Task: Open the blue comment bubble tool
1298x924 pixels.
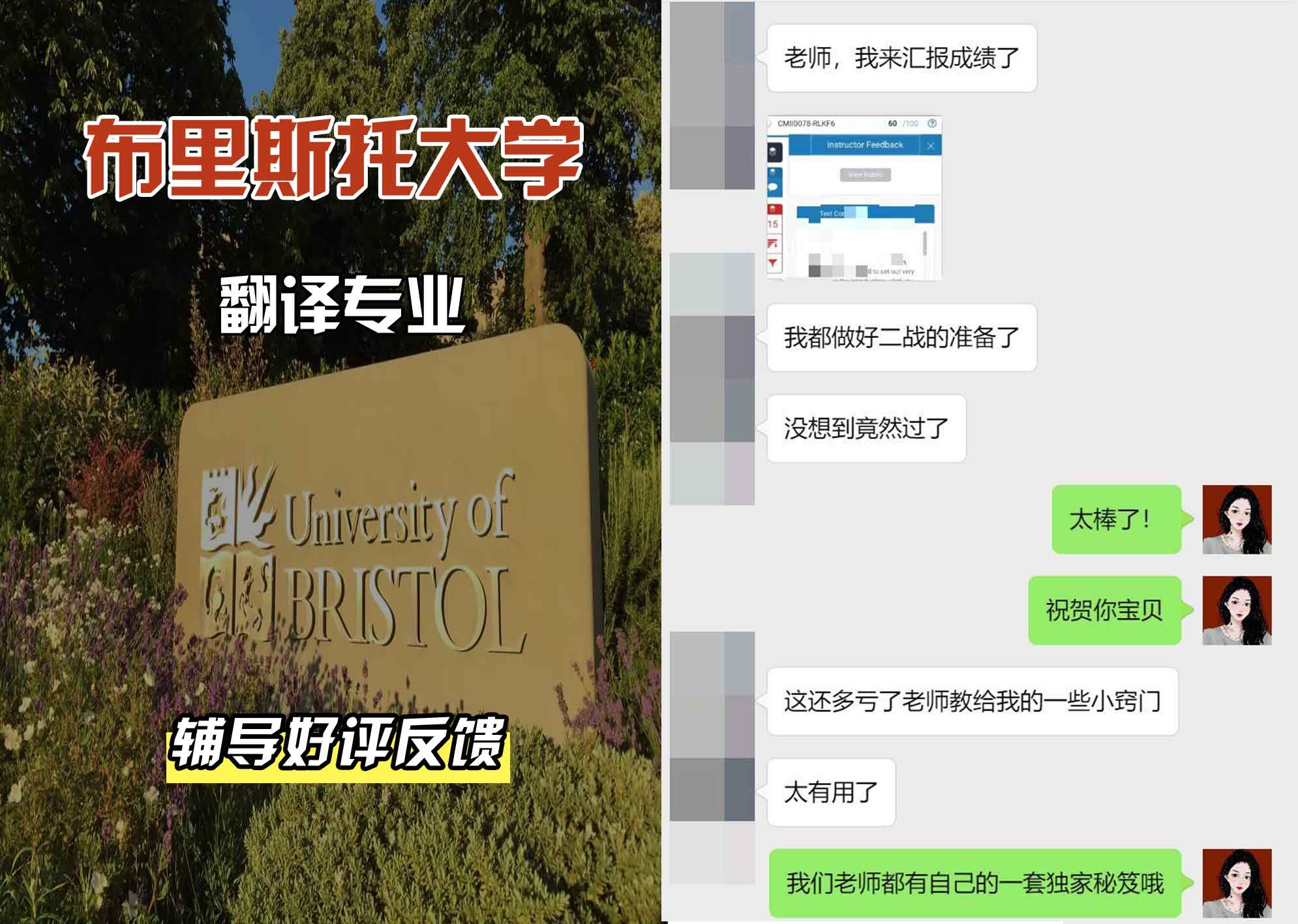Action: tap(774, 187)
